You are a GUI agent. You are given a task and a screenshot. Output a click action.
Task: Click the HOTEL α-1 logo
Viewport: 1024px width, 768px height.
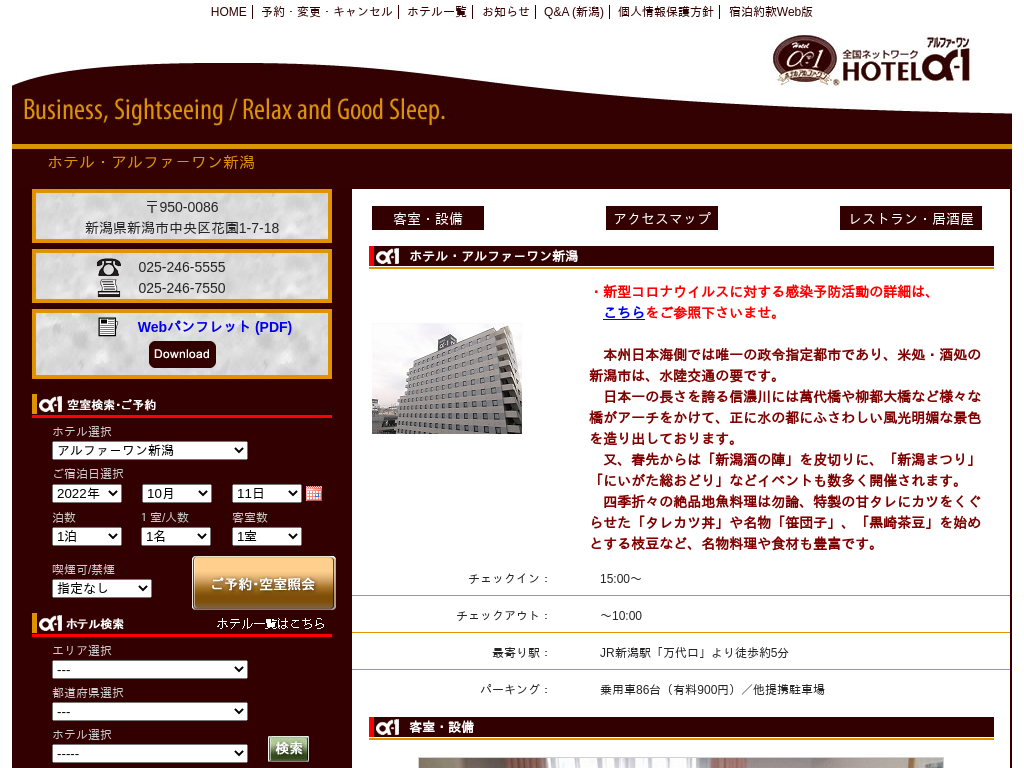[872, 61]
